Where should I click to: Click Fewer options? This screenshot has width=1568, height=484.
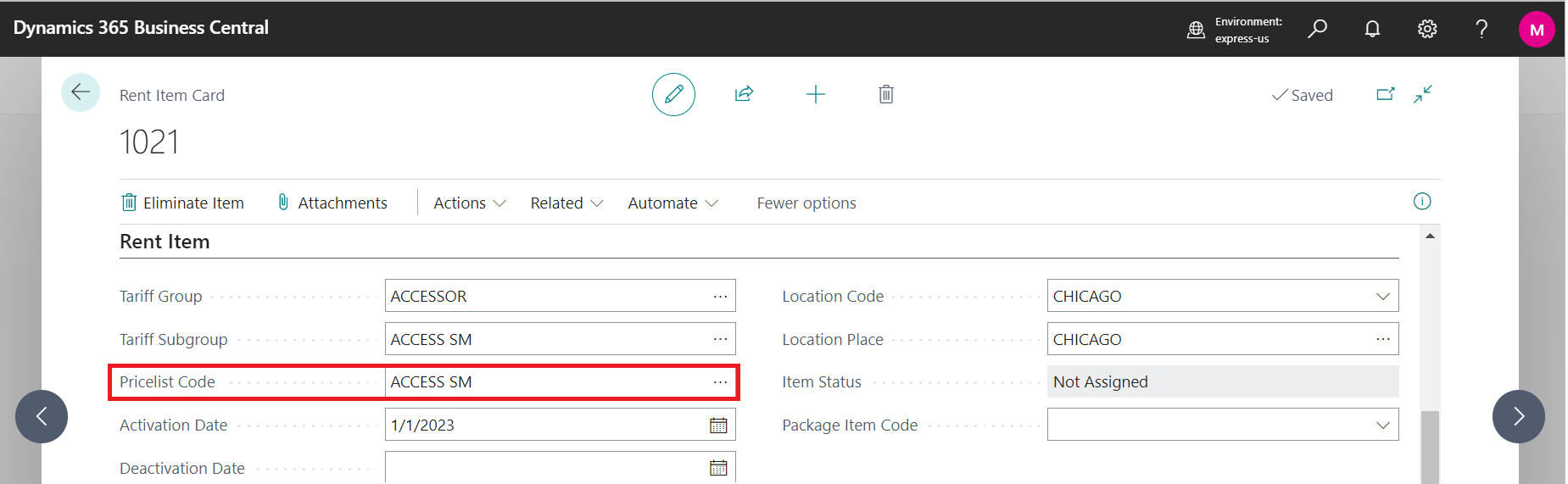coord(806,203)
